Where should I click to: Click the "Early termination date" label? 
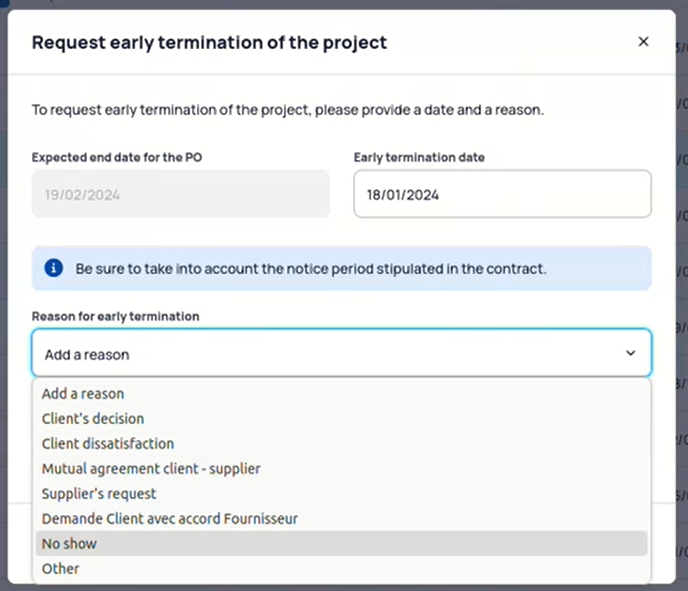click(x=419, y=157)
